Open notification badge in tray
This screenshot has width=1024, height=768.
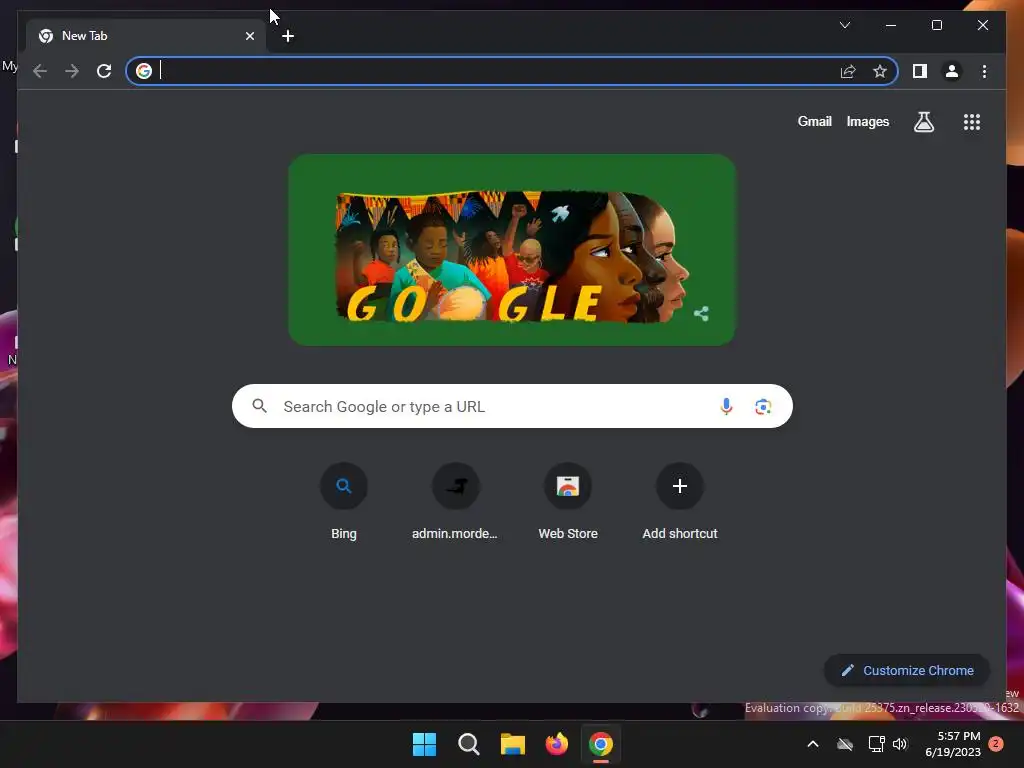coord(996,743)
